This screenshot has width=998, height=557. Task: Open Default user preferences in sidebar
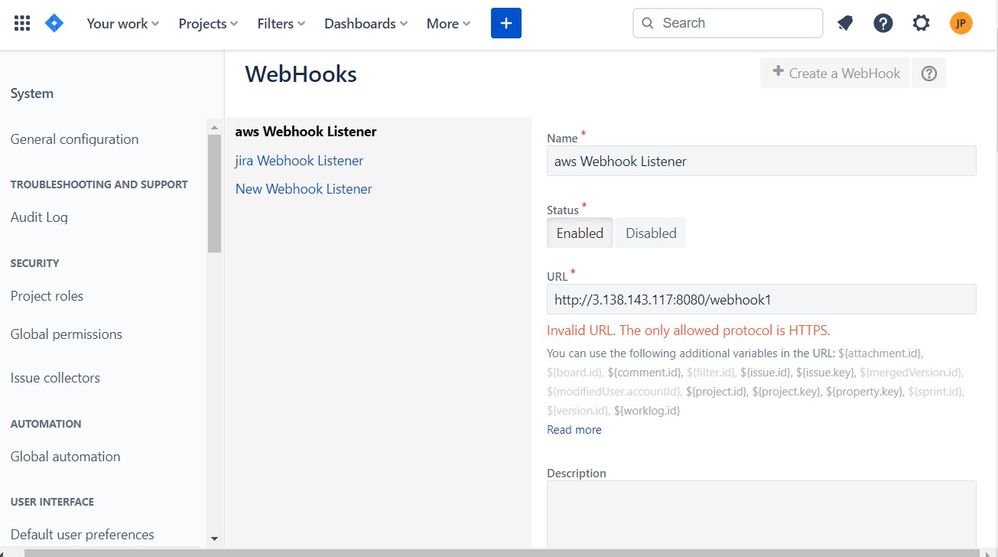coord(82,535)
